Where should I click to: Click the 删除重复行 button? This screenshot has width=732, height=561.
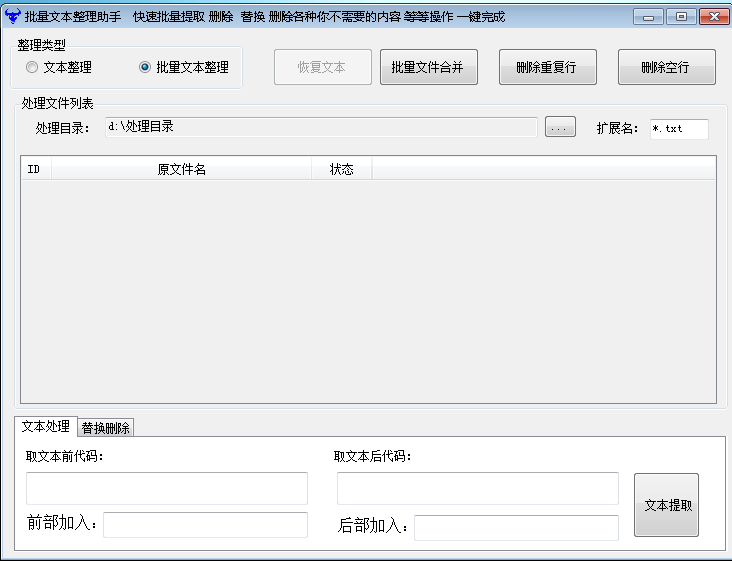tap(548, 67)
